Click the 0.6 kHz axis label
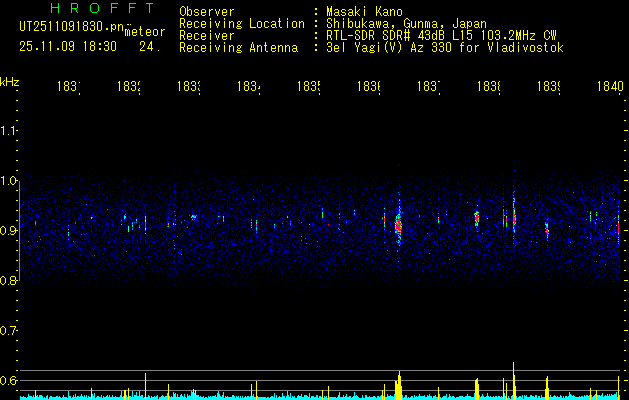The width and height of the screenshot is (629, 400). 8,380
